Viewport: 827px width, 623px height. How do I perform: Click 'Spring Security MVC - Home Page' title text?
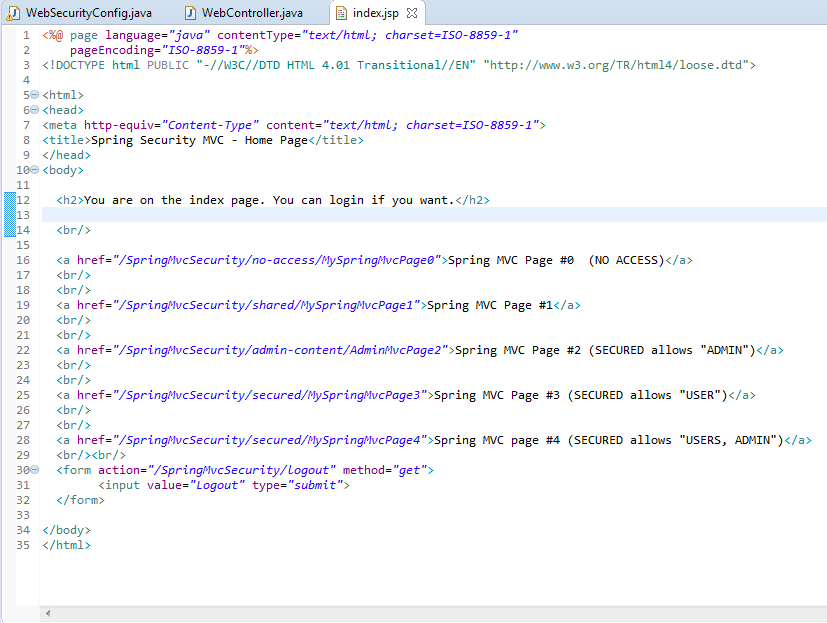tap(199, 140)
